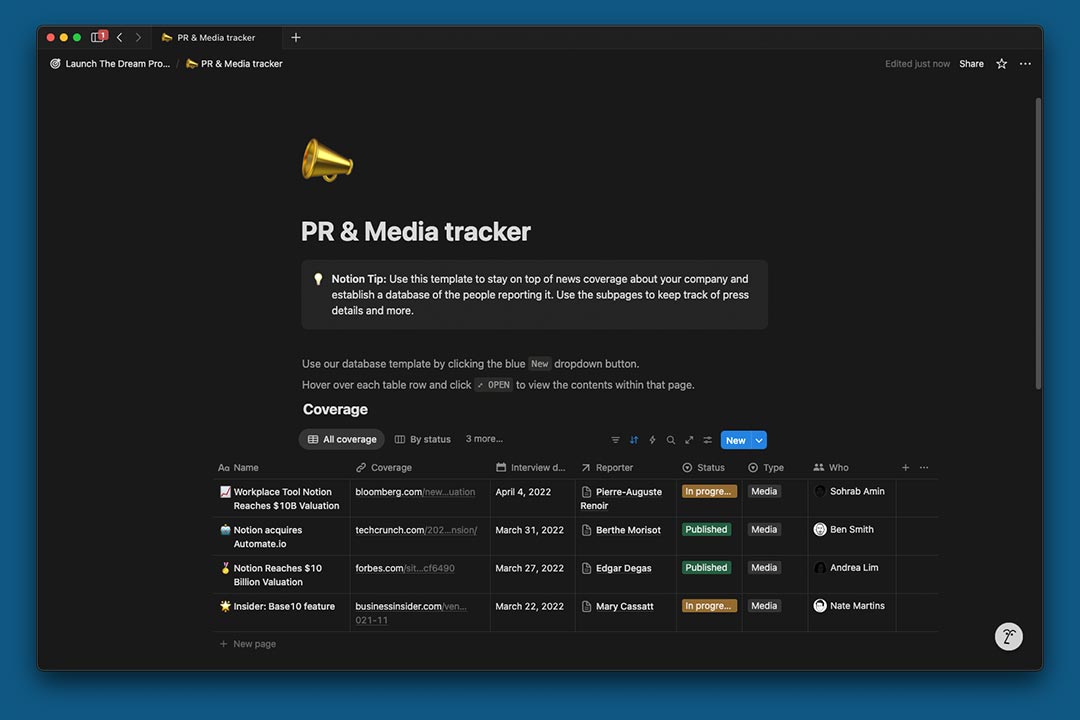Click Nate Martins' avatar
Viewport: 1080px width, 720px height.
(x=820, y=606)
